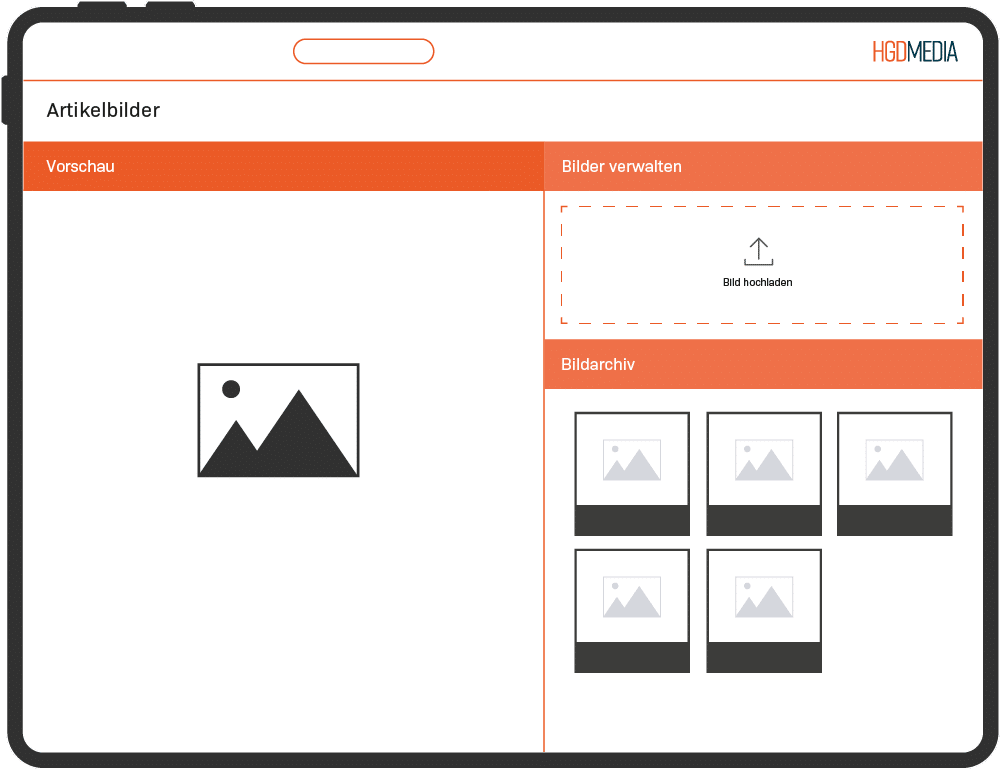The height and width of the screenshot is (770, 1000).
Task: Select first image icon in Bildarchiv top row
Action: [631, 460]
